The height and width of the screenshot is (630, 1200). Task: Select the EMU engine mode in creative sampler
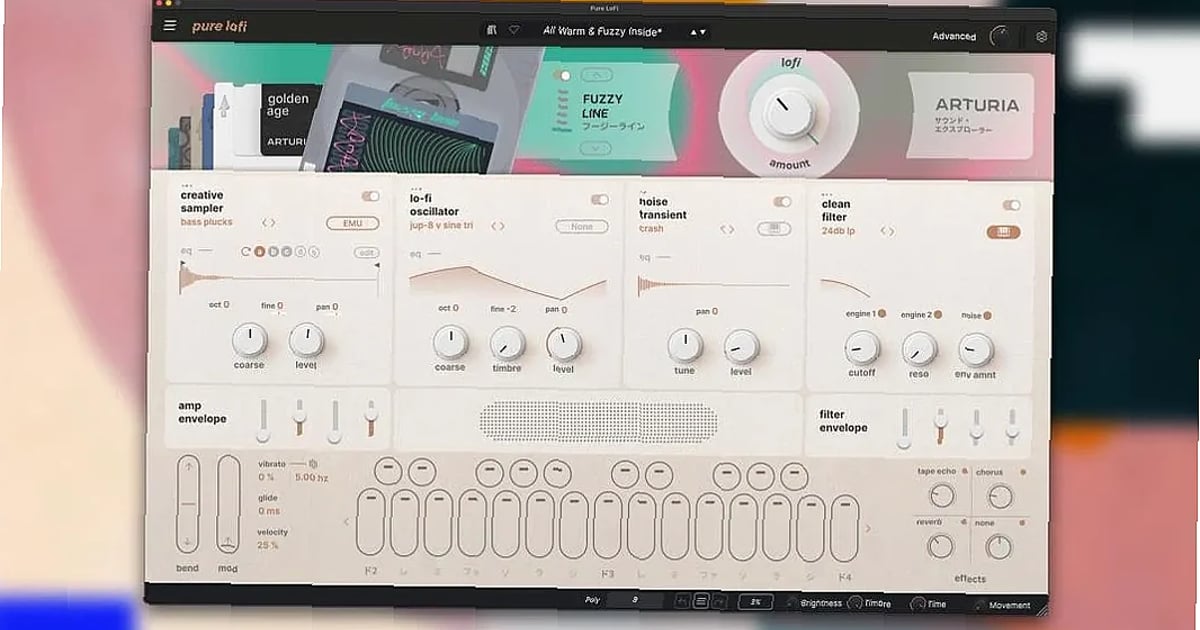(x=351, y=225)
